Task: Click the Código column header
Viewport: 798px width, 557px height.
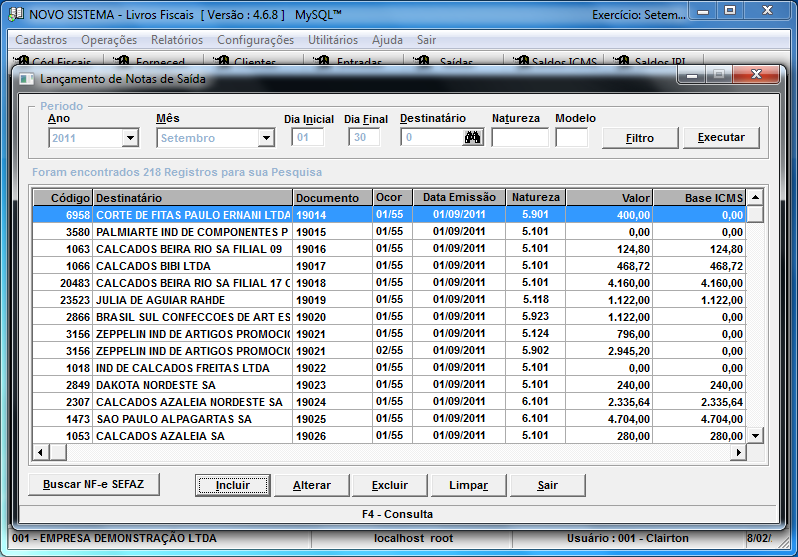Action: click(x=63, y=198)
